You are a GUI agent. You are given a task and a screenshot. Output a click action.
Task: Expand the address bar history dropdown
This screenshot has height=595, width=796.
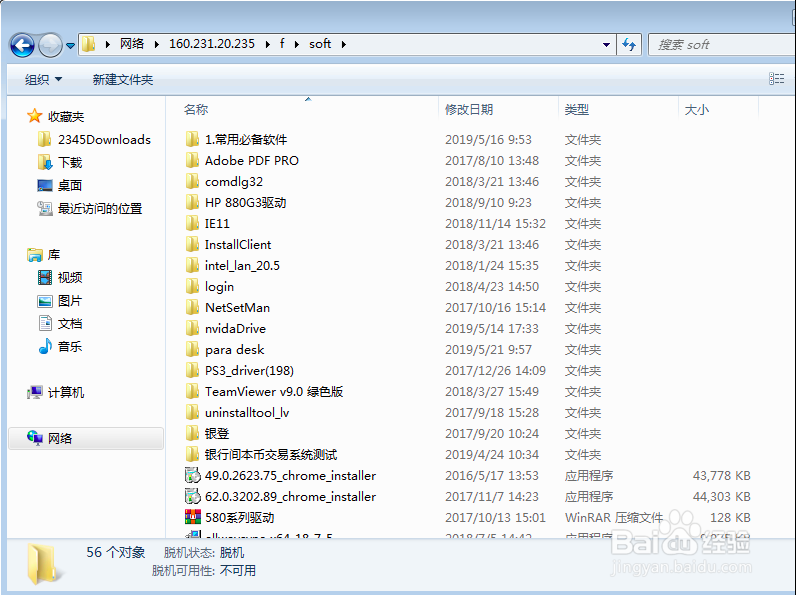point(606,45)
